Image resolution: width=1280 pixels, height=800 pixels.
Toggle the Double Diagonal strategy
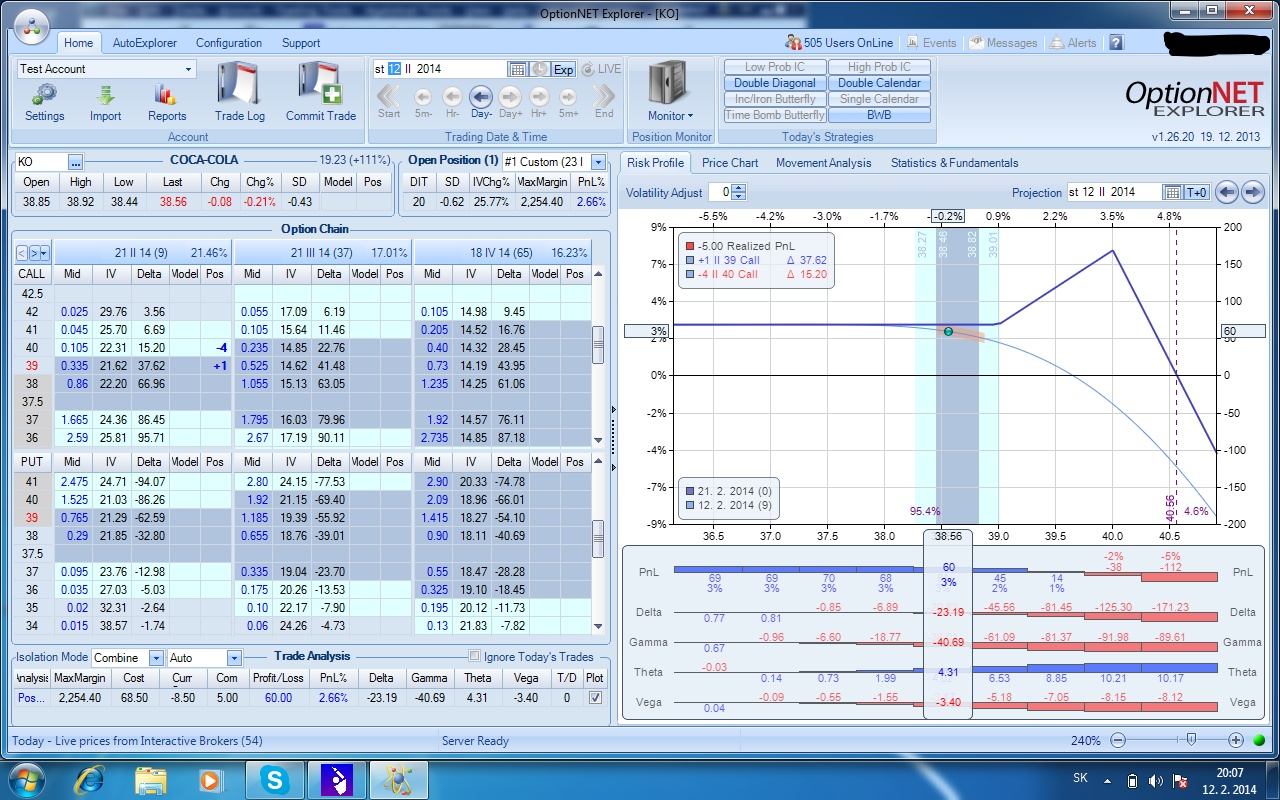coord(775,83)
